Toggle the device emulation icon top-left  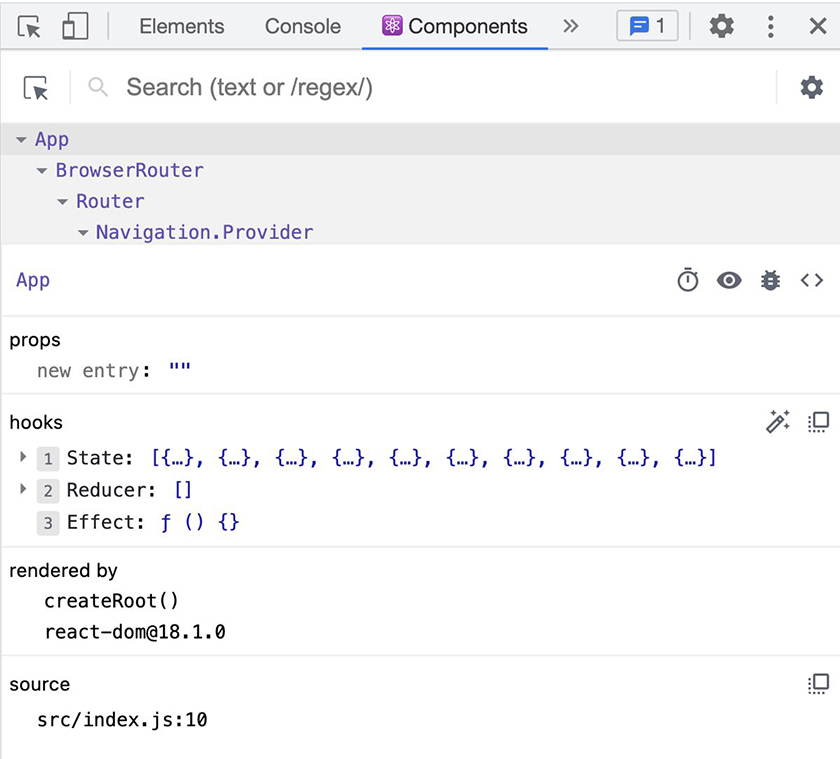[74, 26]
